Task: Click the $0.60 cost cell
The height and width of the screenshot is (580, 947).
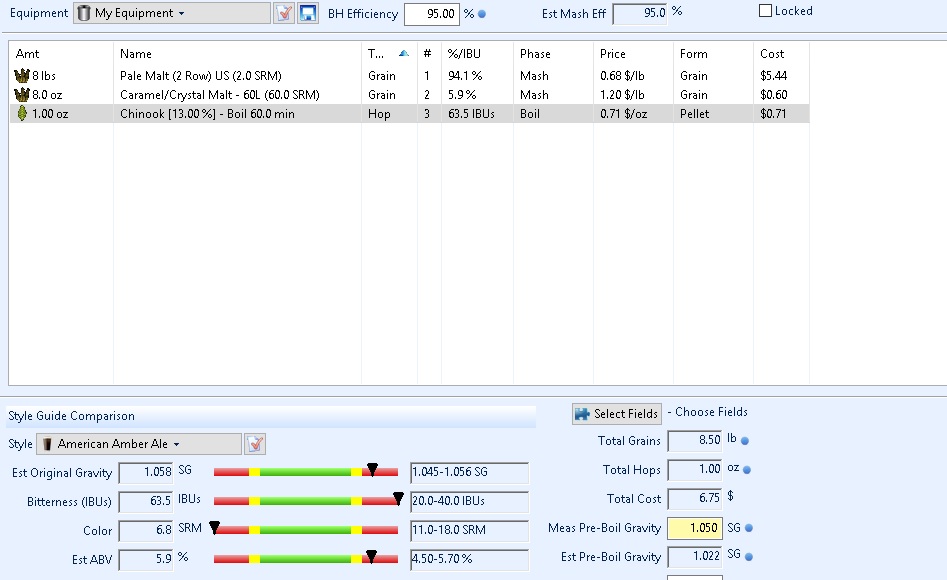Action: [x=774, y=94]
